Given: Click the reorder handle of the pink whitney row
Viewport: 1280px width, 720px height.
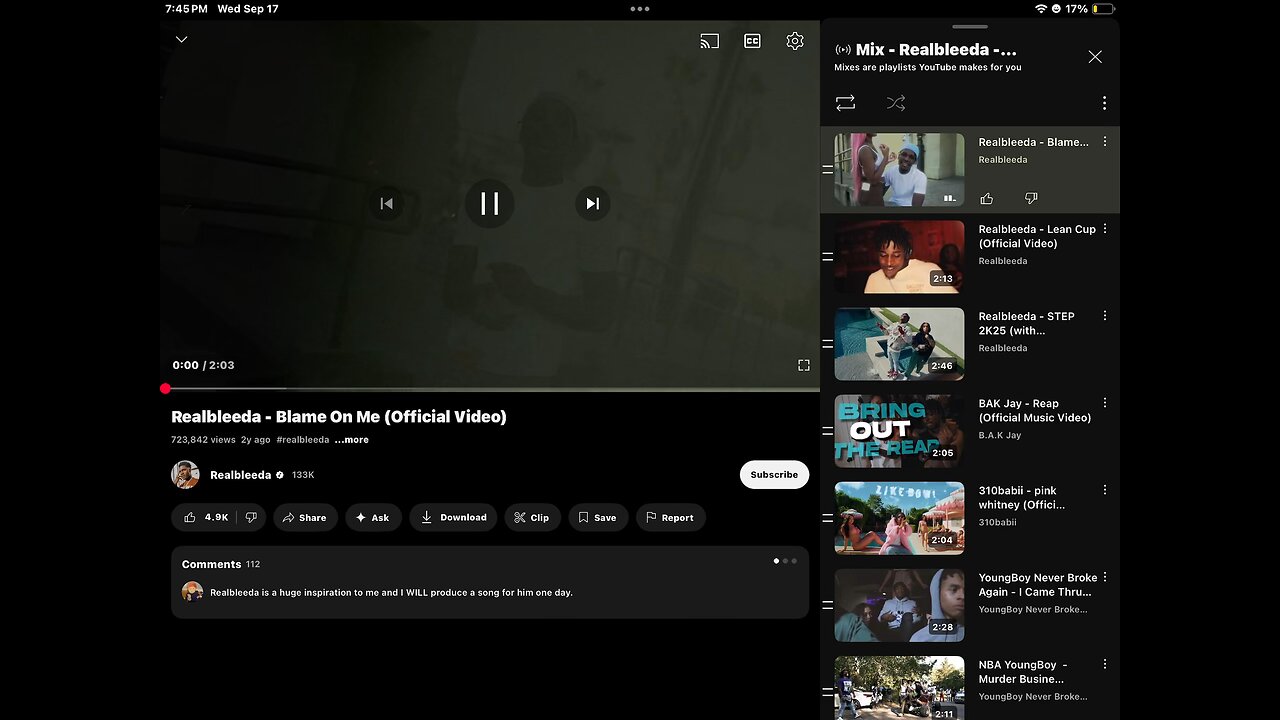Looking at the screenshot, I should point(827,518).
